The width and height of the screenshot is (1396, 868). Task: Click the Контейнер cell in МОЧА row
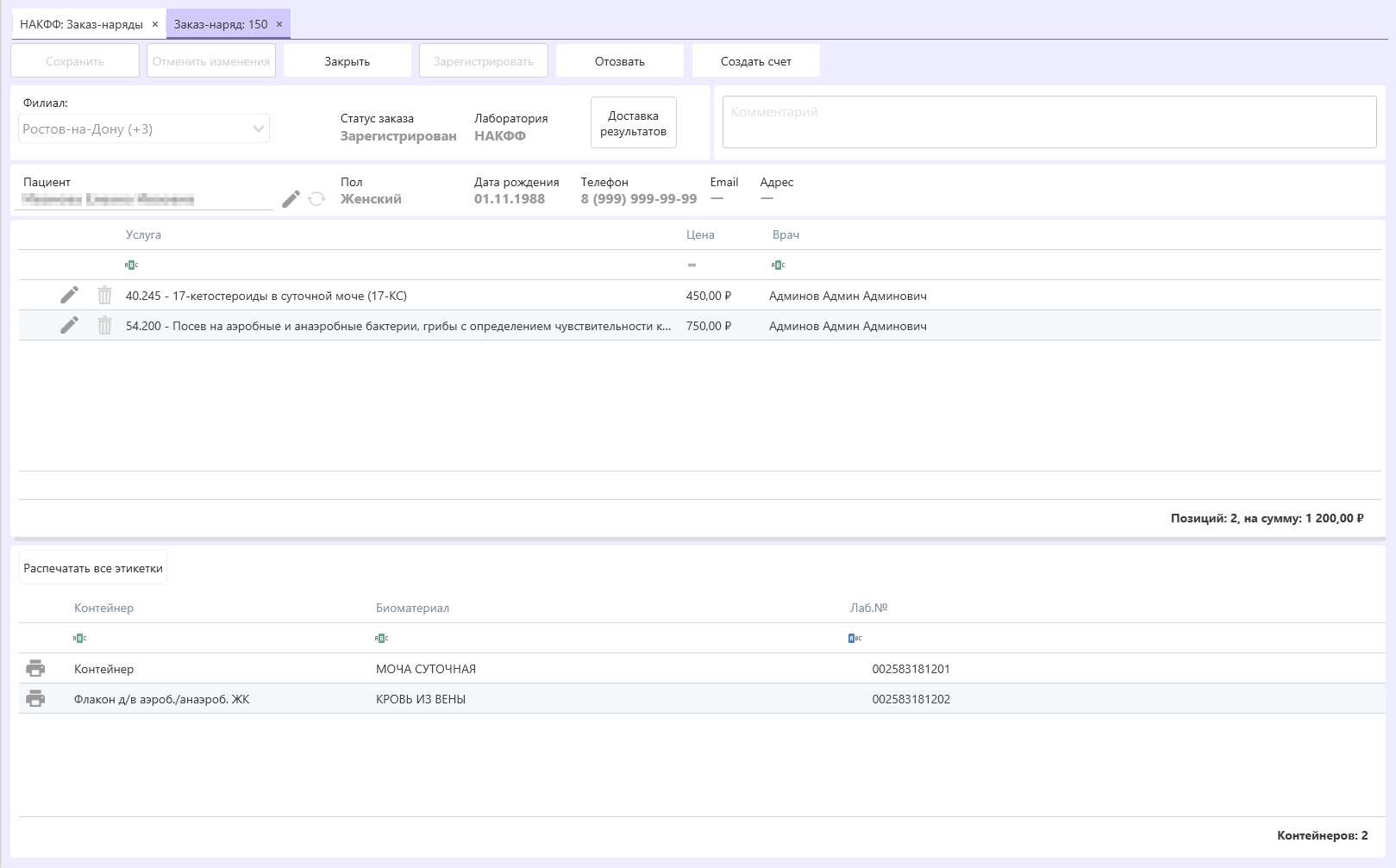[103, 669]
